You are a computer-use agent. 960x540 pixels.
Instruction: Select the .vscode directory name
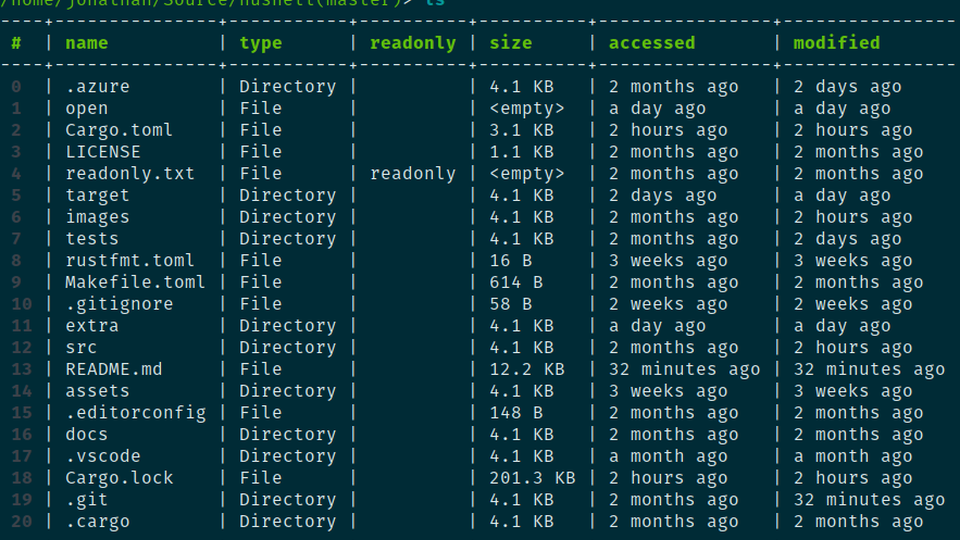(103, 456)
